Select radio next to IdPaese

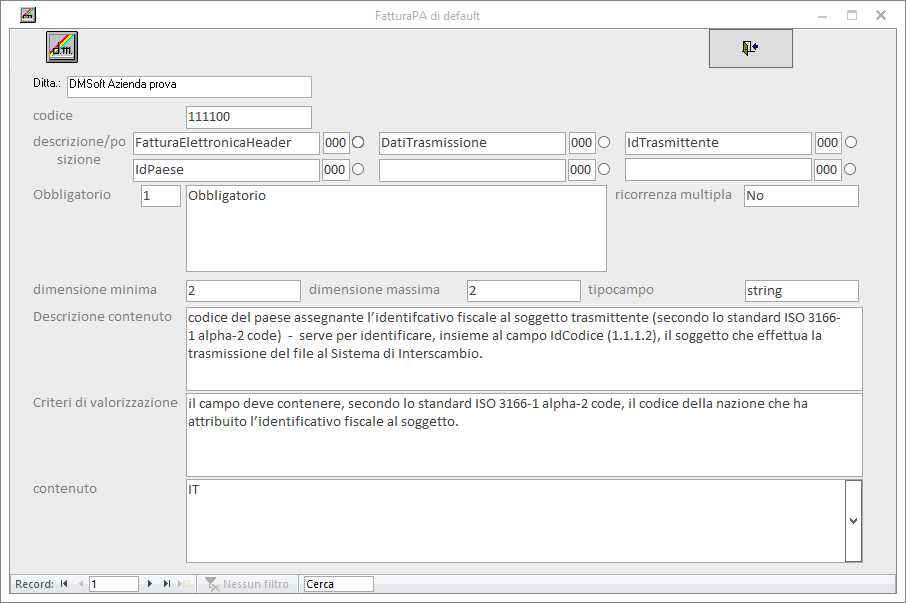[x=358, y=169]
